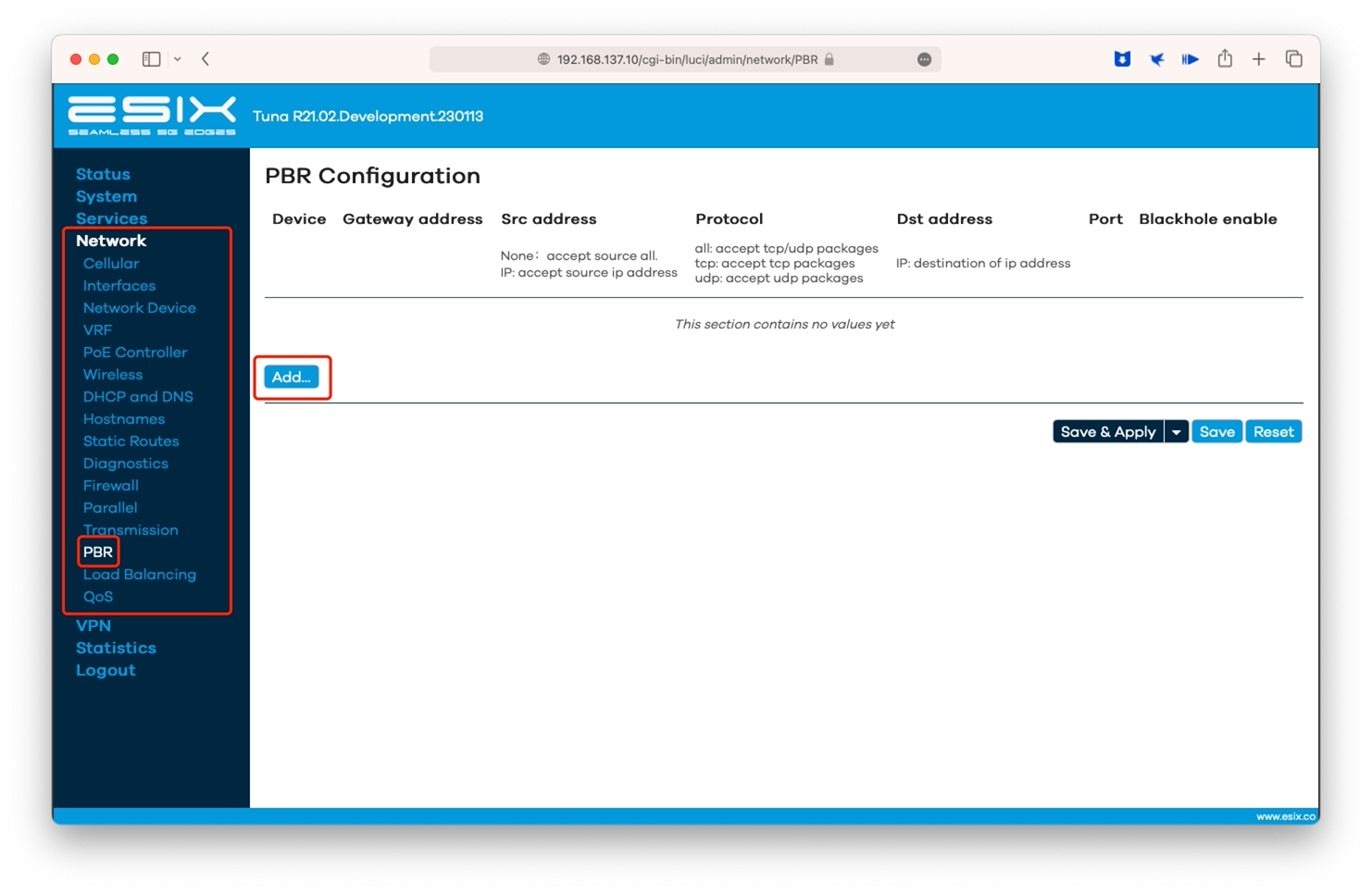Click the blue Bitwarden shield extension icon

[1122, 59]
